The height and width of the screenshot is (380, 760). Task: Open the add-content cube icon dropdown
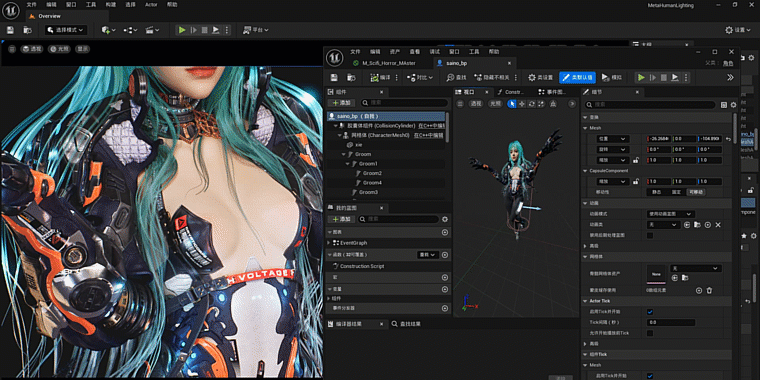click(x=108, y=30)
